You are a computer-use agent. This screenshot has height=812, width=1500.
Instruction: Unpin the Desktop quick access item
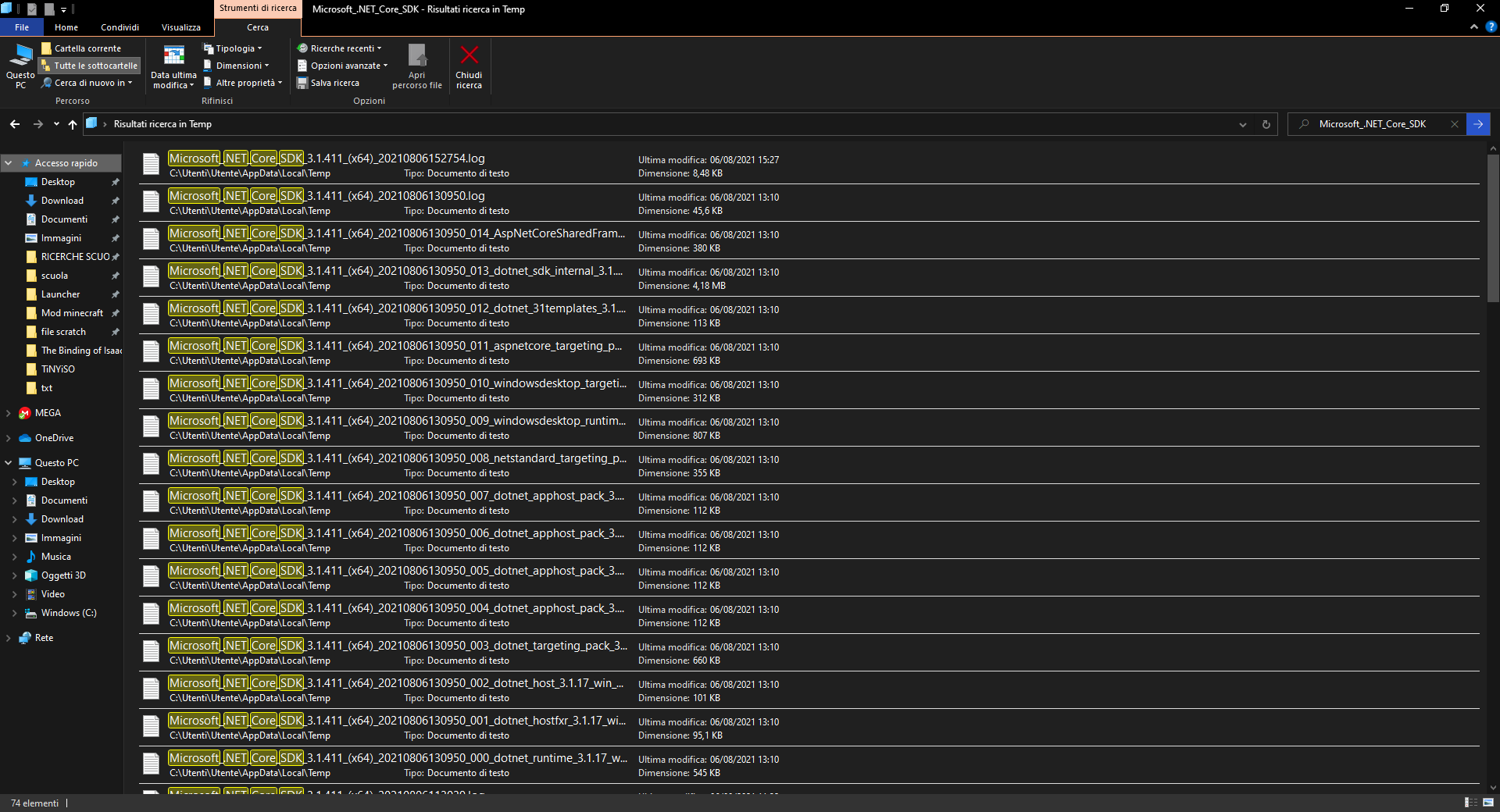116,182
